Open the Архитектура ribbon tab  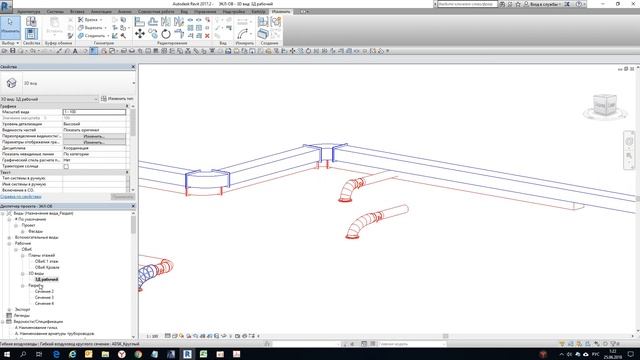(x=29, y=12)
